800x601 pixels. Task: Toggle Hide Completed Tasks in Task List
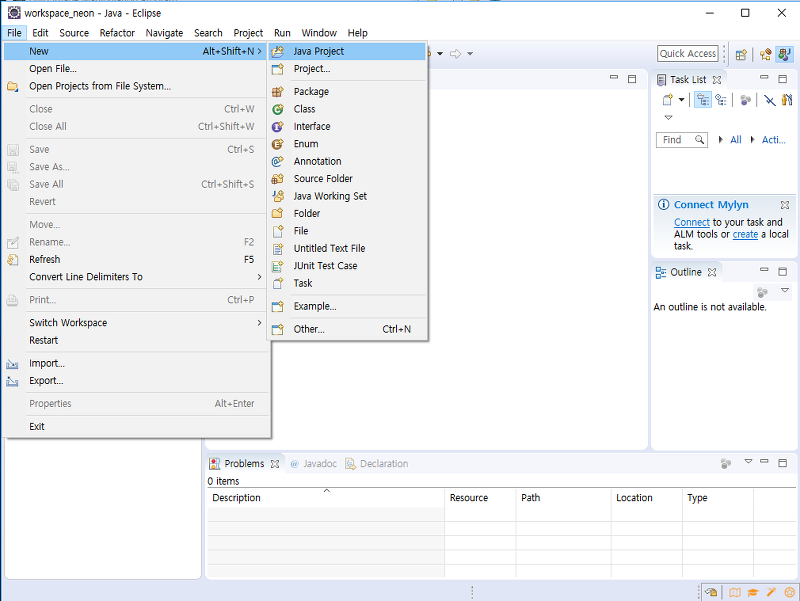[769, 100]
